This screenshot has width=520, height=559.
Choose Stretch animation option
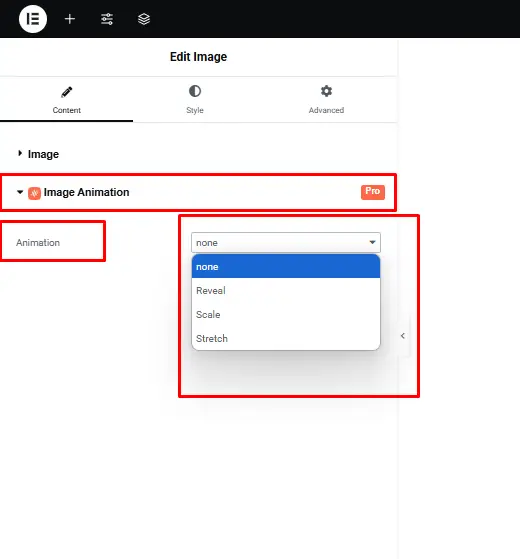[286, 338]
